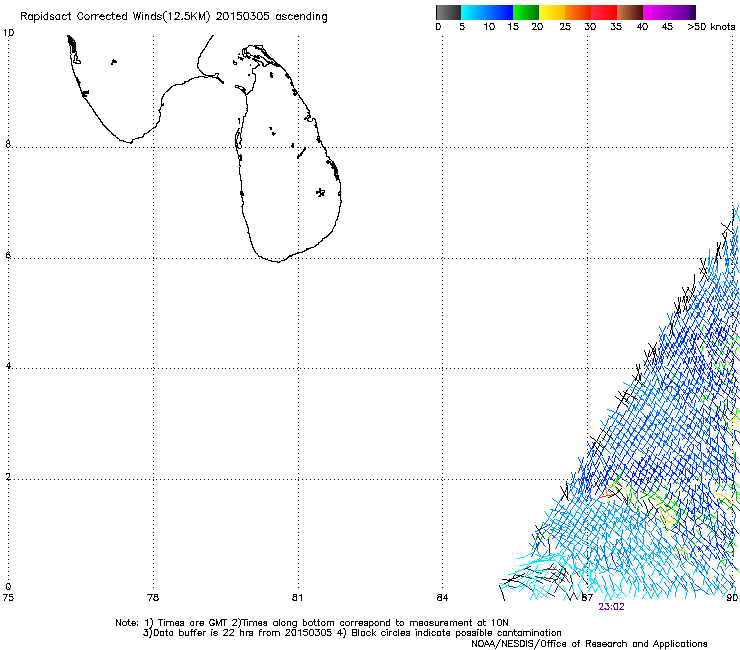Click legend tick label 10
740x650 pixels.
[x=489, y=27]
